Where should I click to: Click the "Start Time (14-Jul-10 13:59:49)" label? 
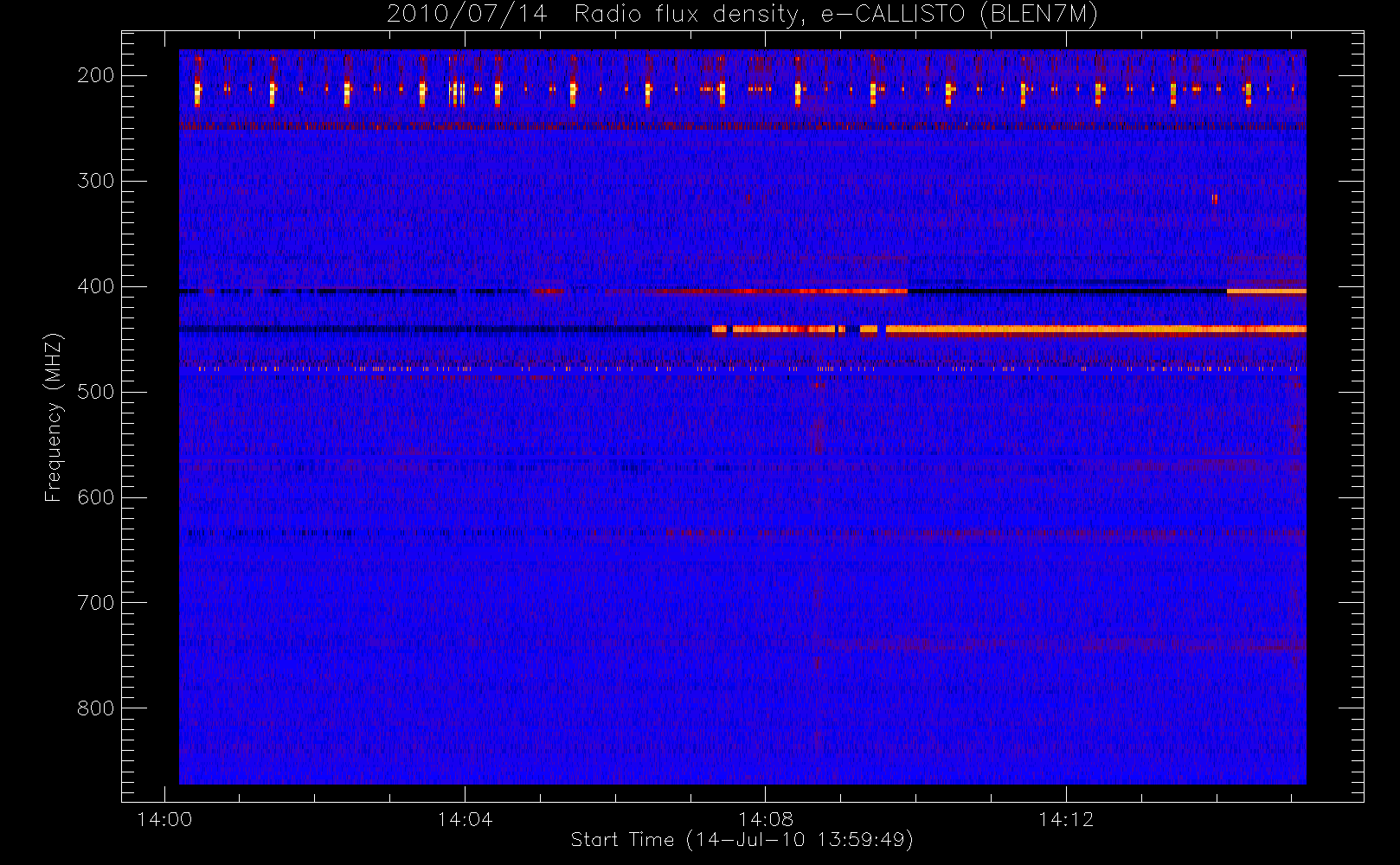742,840
